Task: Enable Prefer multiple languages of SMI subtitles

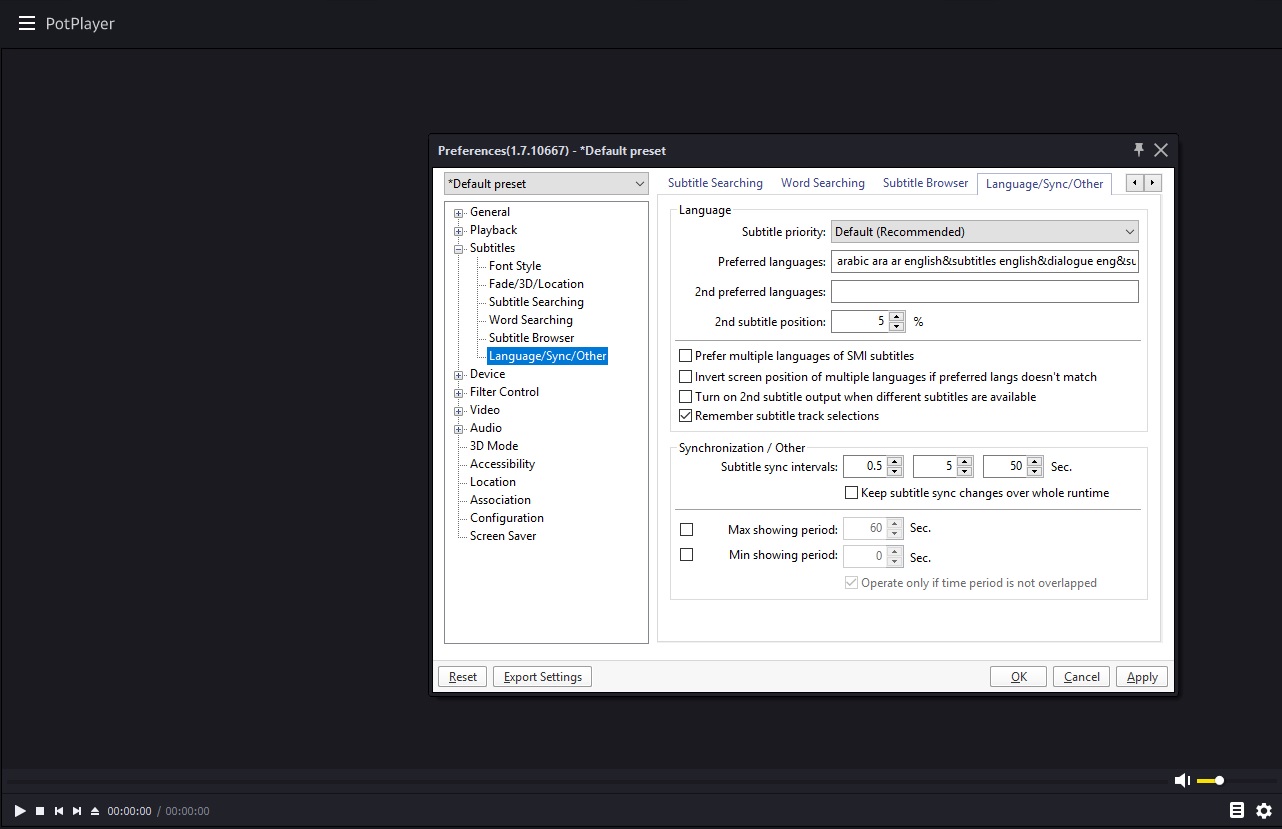Action: point(686,356)
